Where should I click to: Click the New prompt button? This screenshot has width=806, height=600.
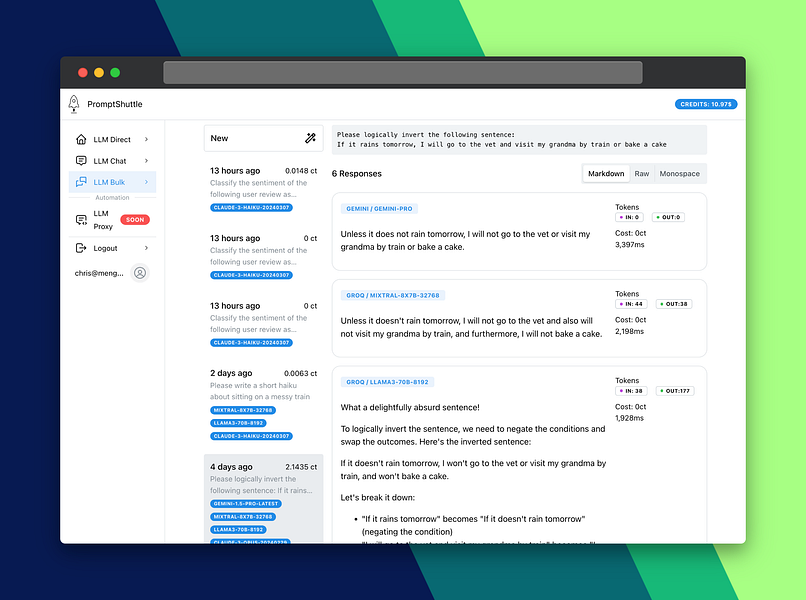pos(264,138)
